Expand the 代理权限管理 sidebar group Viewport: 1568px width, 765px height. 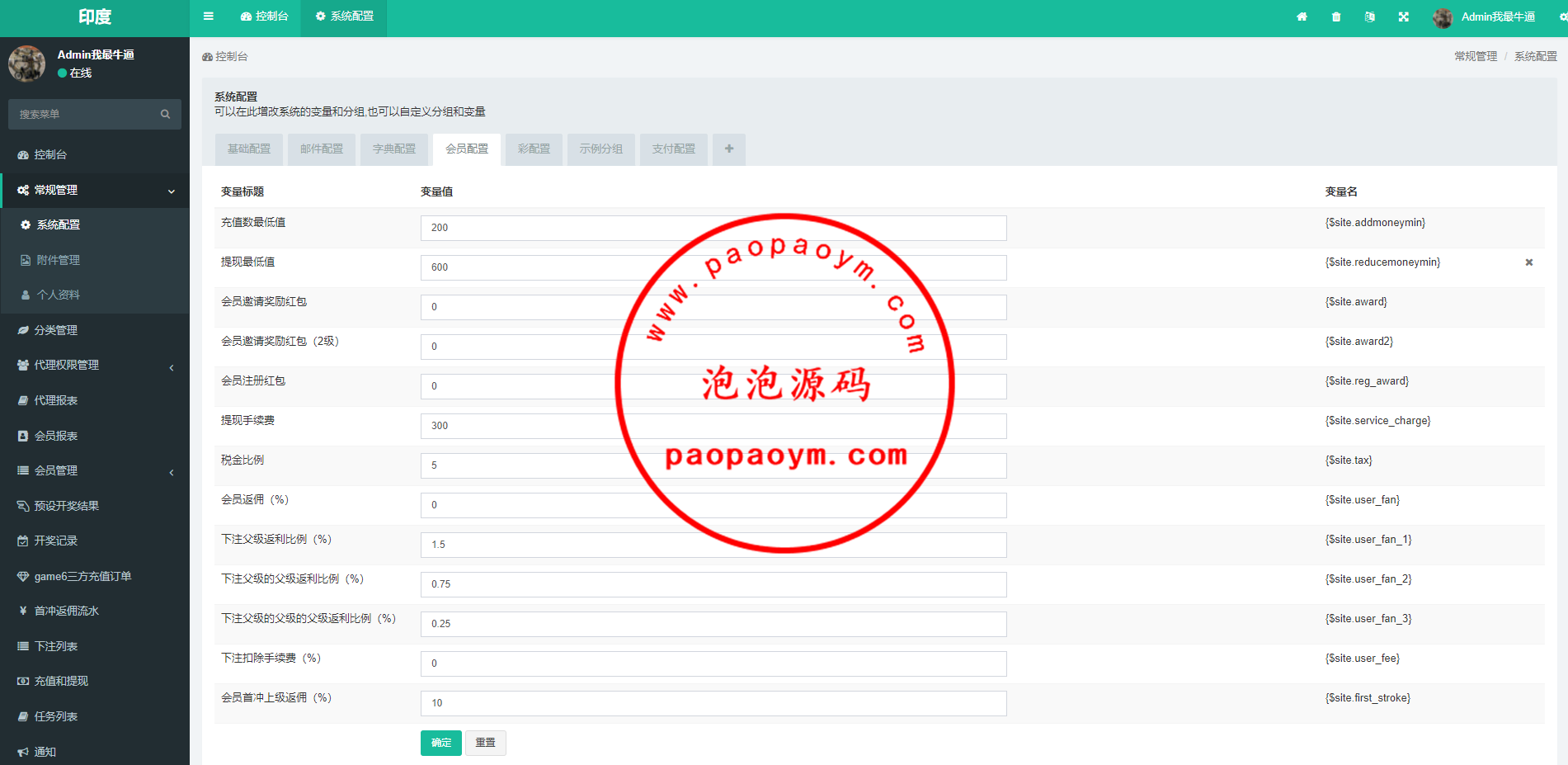(95, 366)
